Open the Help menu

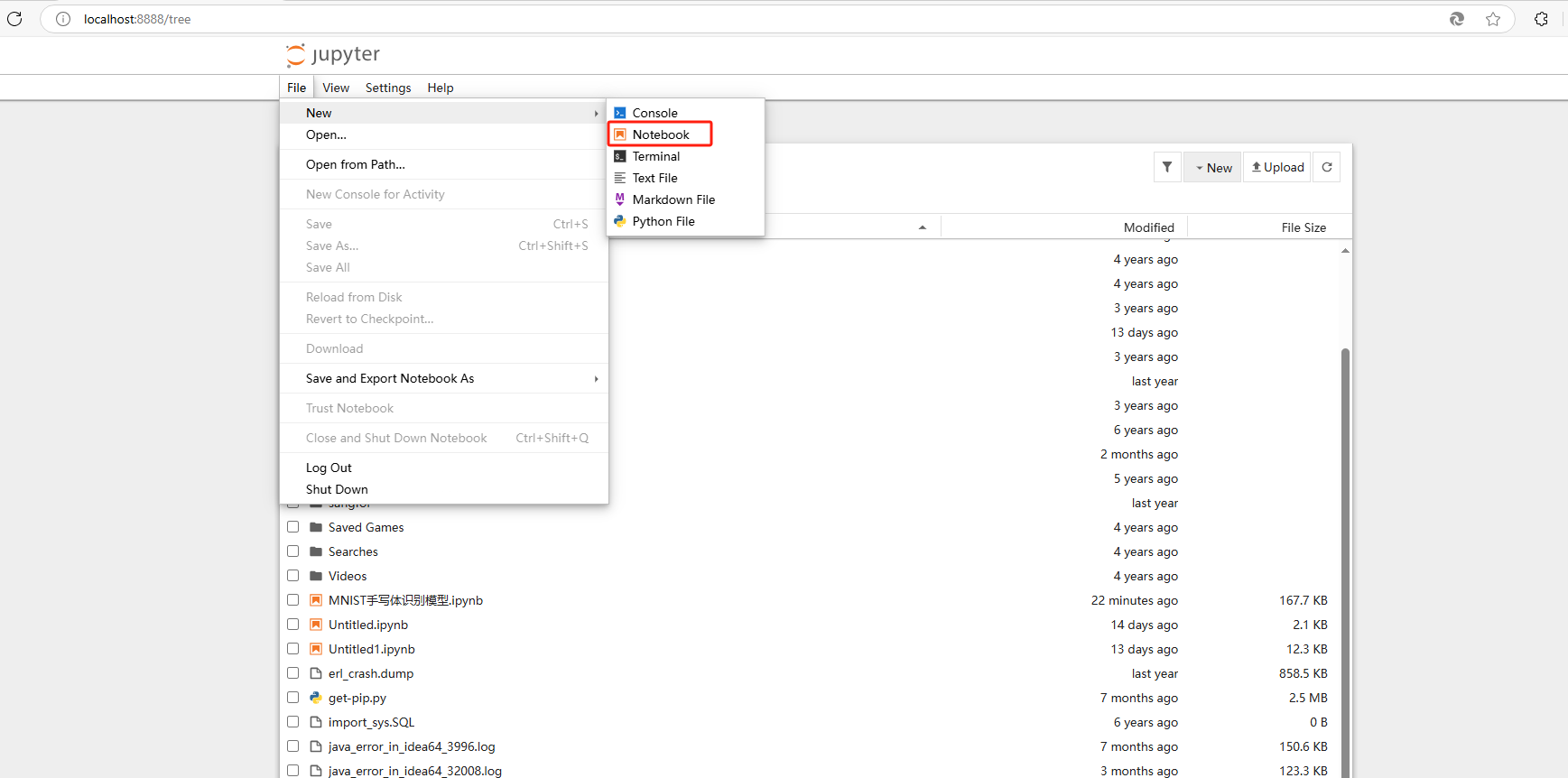tap(441, 88)
